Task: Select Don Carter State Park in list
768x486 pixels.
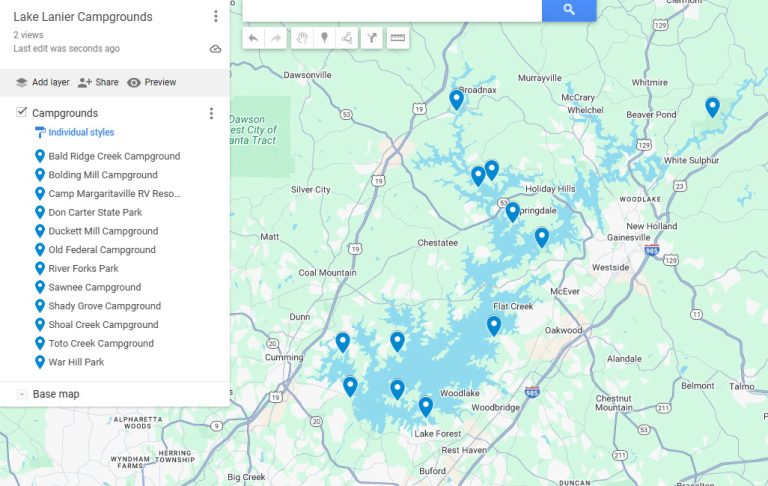Action: [x=95, y=212]
